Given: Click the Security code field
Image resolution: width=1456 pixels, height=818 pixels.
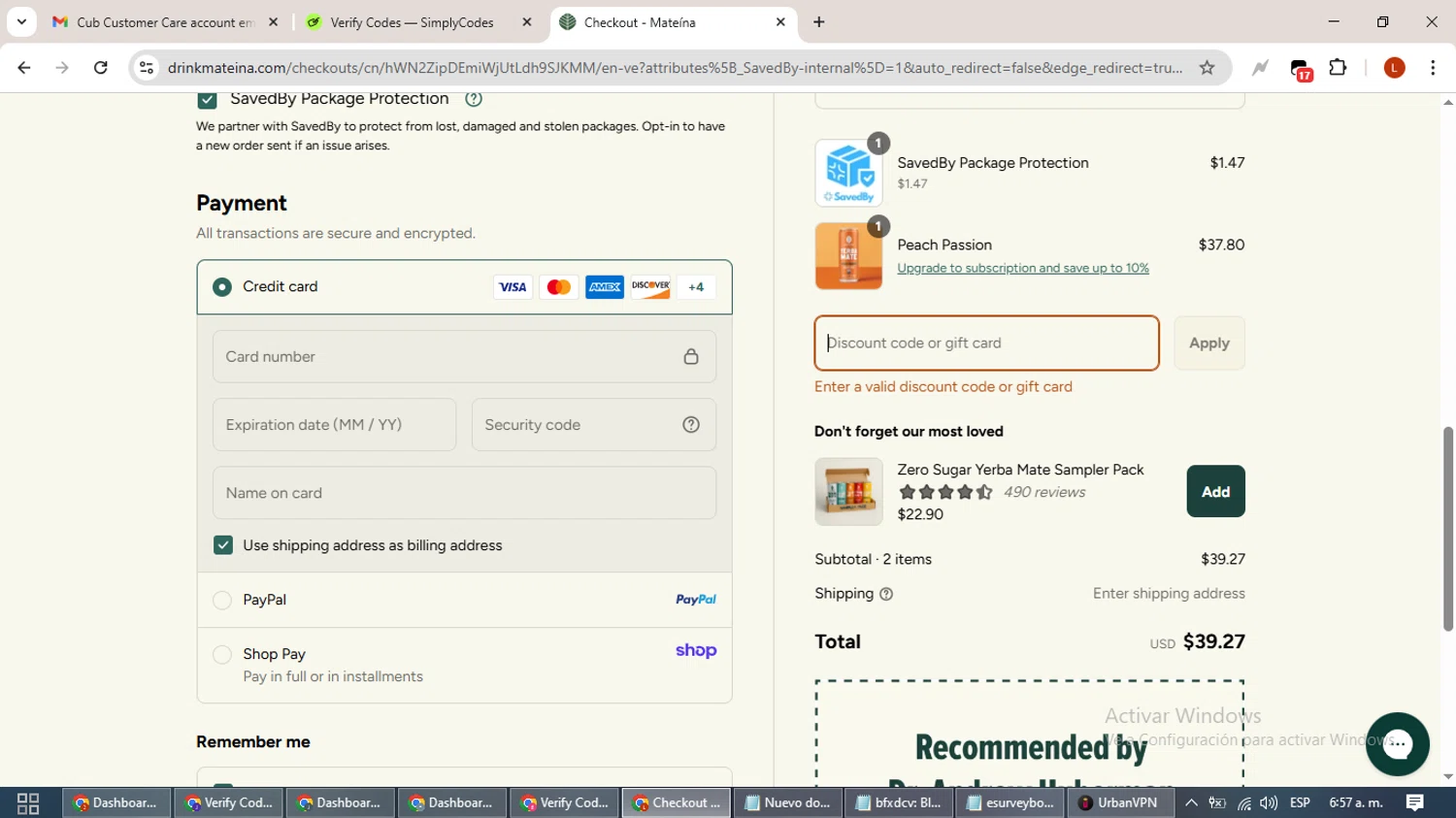Looking at the screenshot, I should (594, 425).
